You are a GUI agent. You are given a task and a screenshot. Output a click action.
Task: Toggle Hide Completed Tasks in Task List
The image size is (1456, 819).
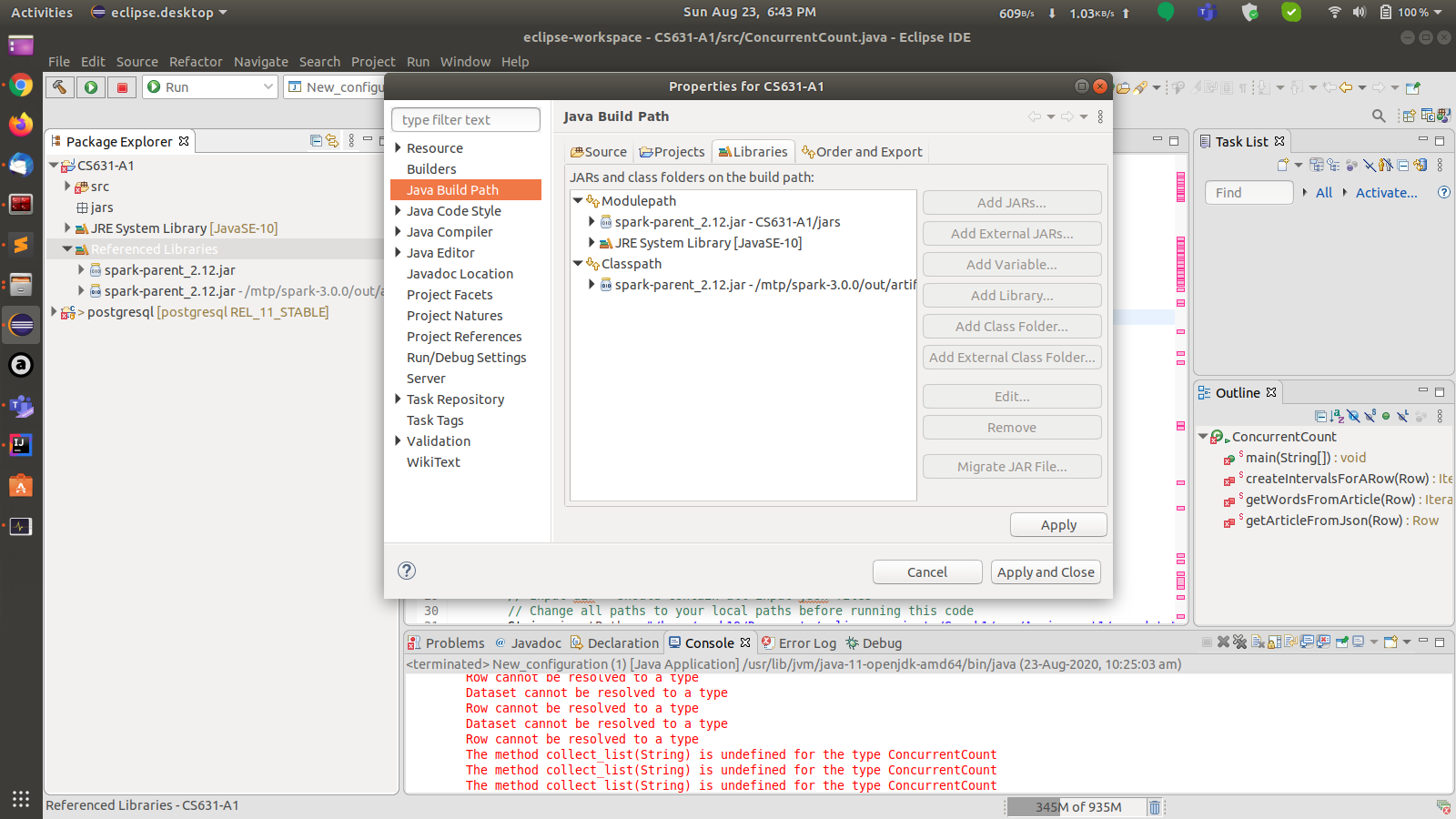(x=1369, y=165)
